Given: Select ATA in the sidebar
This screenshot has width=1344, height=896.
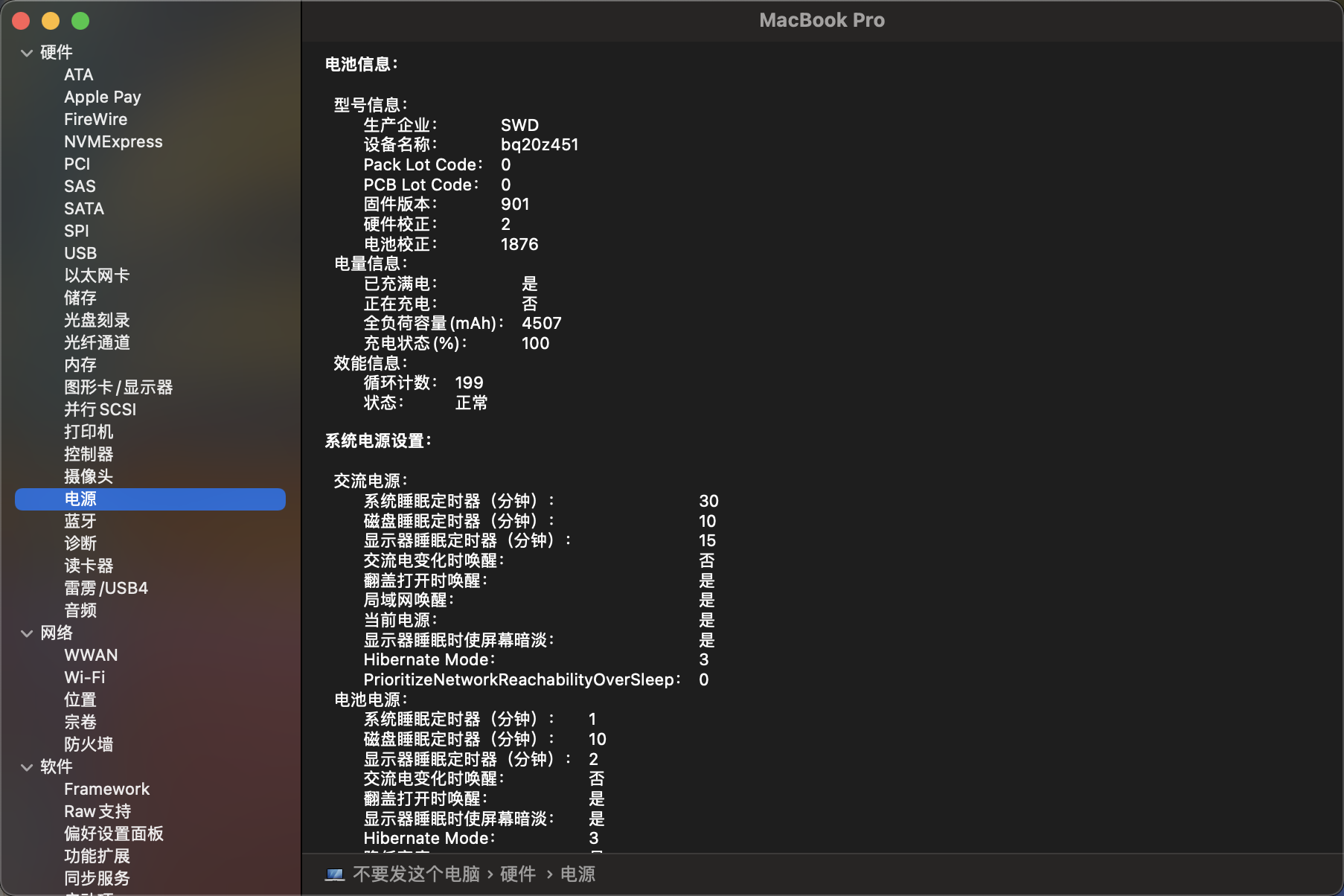Looking at the screenshot, I should coord(79,75).
